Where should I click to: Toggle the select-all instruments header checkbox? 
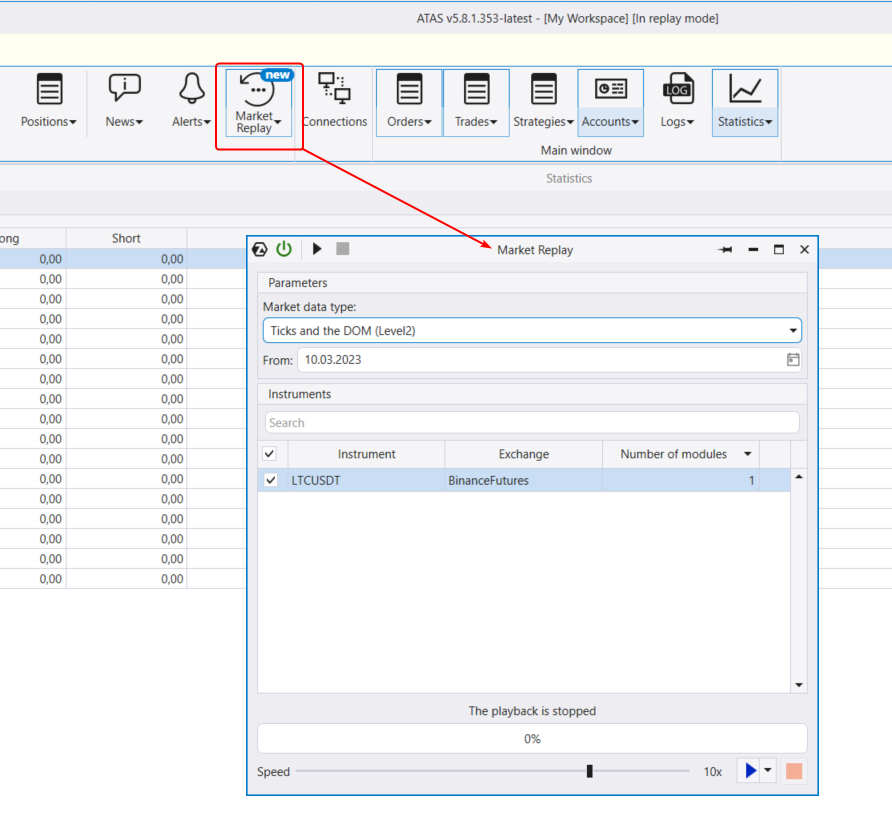tap(270, 454)
